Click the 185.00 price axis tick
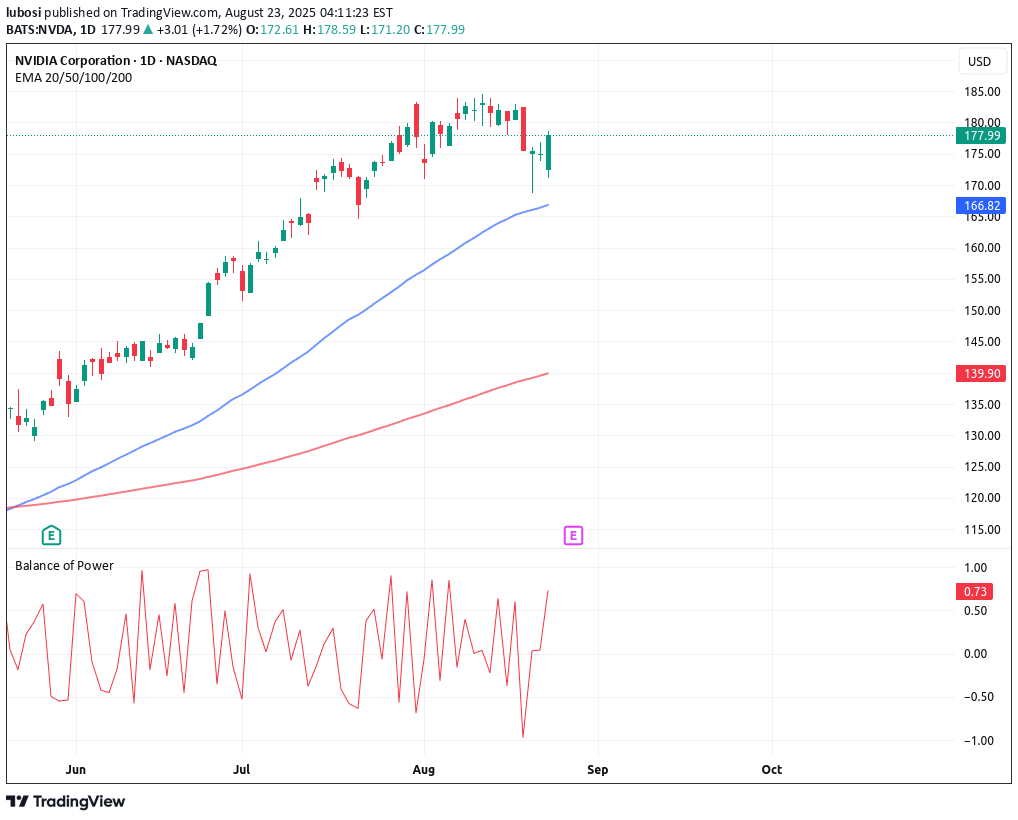This screenshot has height=820, width=1018. click(x=982, y=92)
